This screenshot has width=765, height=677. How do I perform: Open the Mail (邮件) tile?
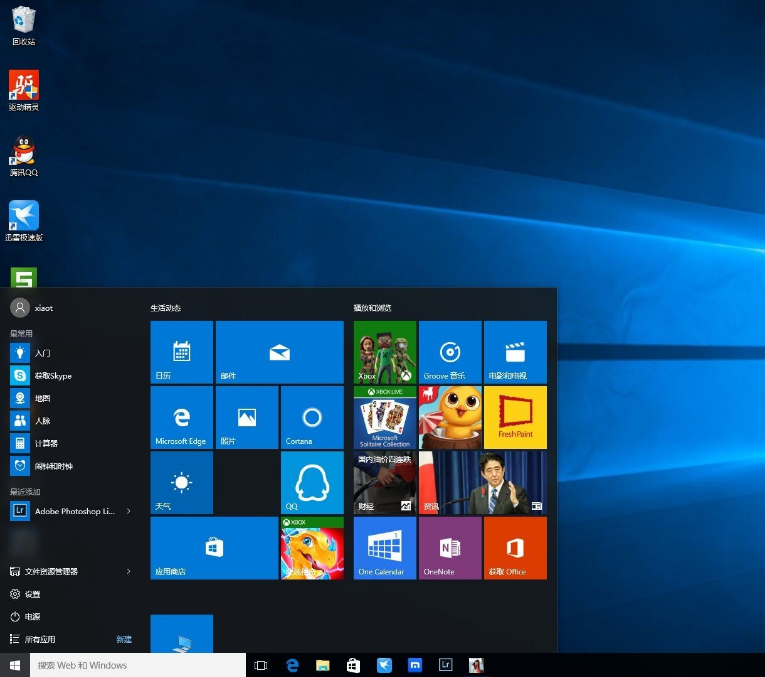(280, 352)
